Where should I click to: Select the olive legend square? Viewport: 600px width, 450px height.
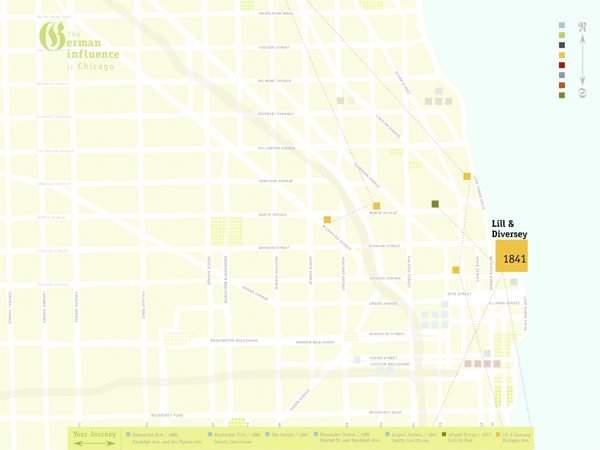pos(562,95)
